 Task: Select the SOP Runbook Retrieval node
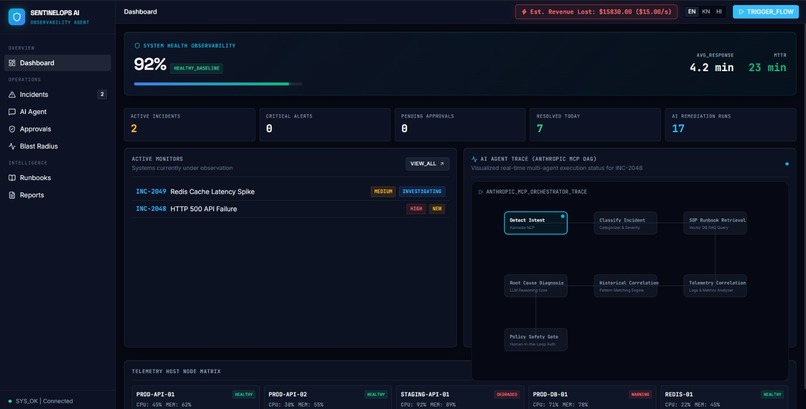715,223
